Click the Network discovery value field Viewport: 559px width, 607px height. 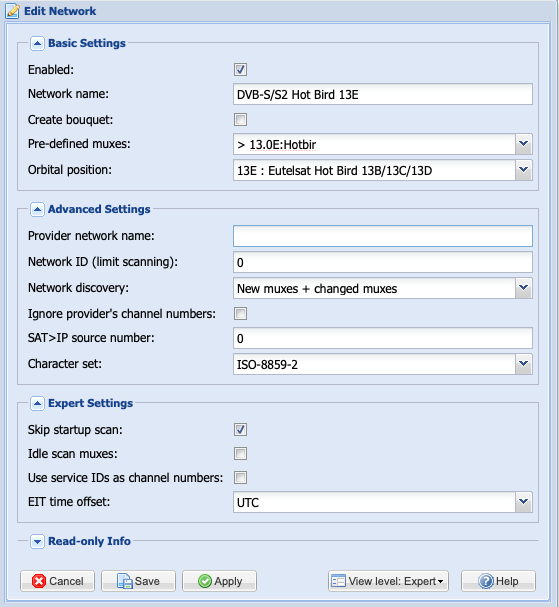[374, 288]
